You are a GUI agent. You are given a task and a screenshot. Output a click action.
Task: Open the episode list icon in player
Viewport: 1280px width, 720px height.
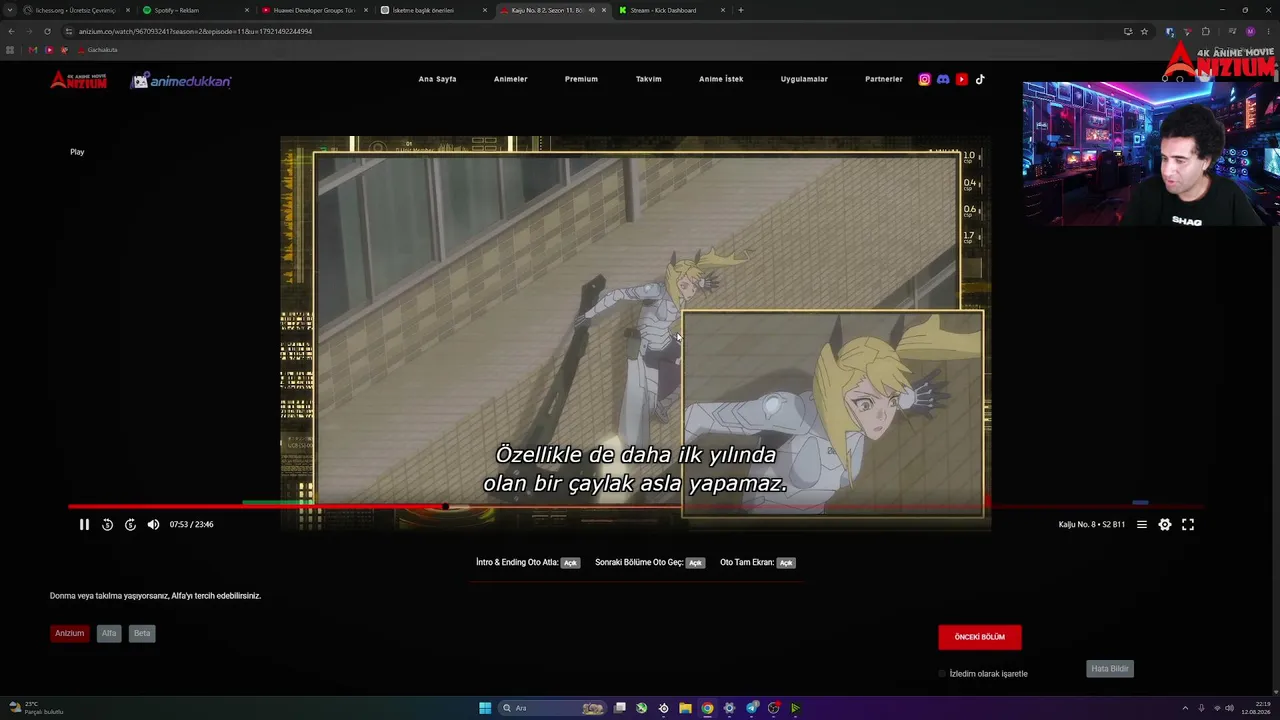pyautogui.click(x=1142, y=524)
